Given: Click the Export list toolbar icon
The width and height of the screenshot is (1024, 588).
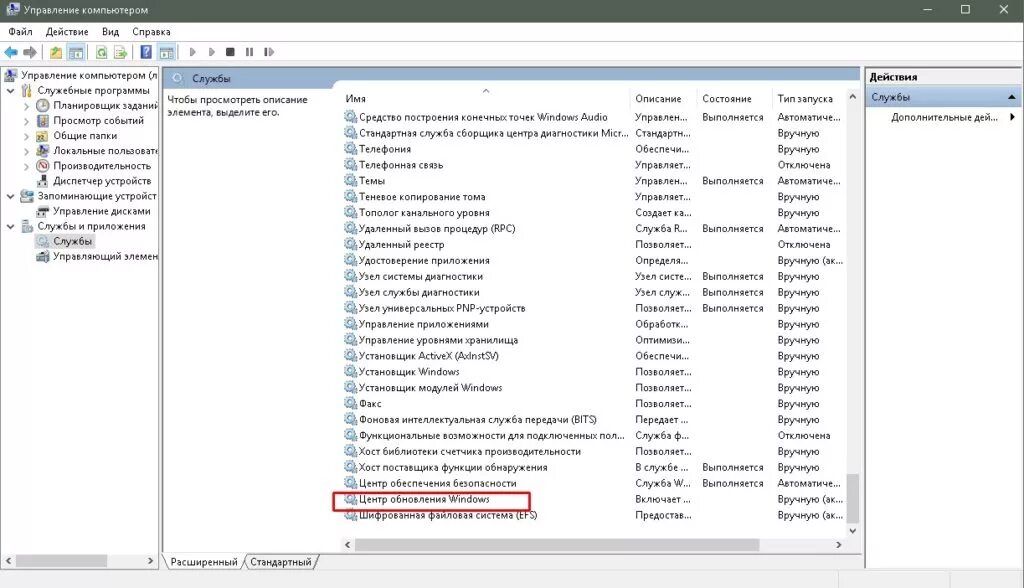Looking at the screenshot, I should point(120,52).
